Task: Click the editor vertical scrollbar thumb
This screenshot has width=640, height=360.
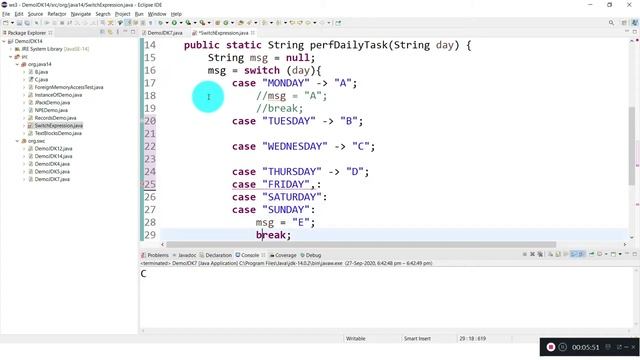Action: coord(632,146)
